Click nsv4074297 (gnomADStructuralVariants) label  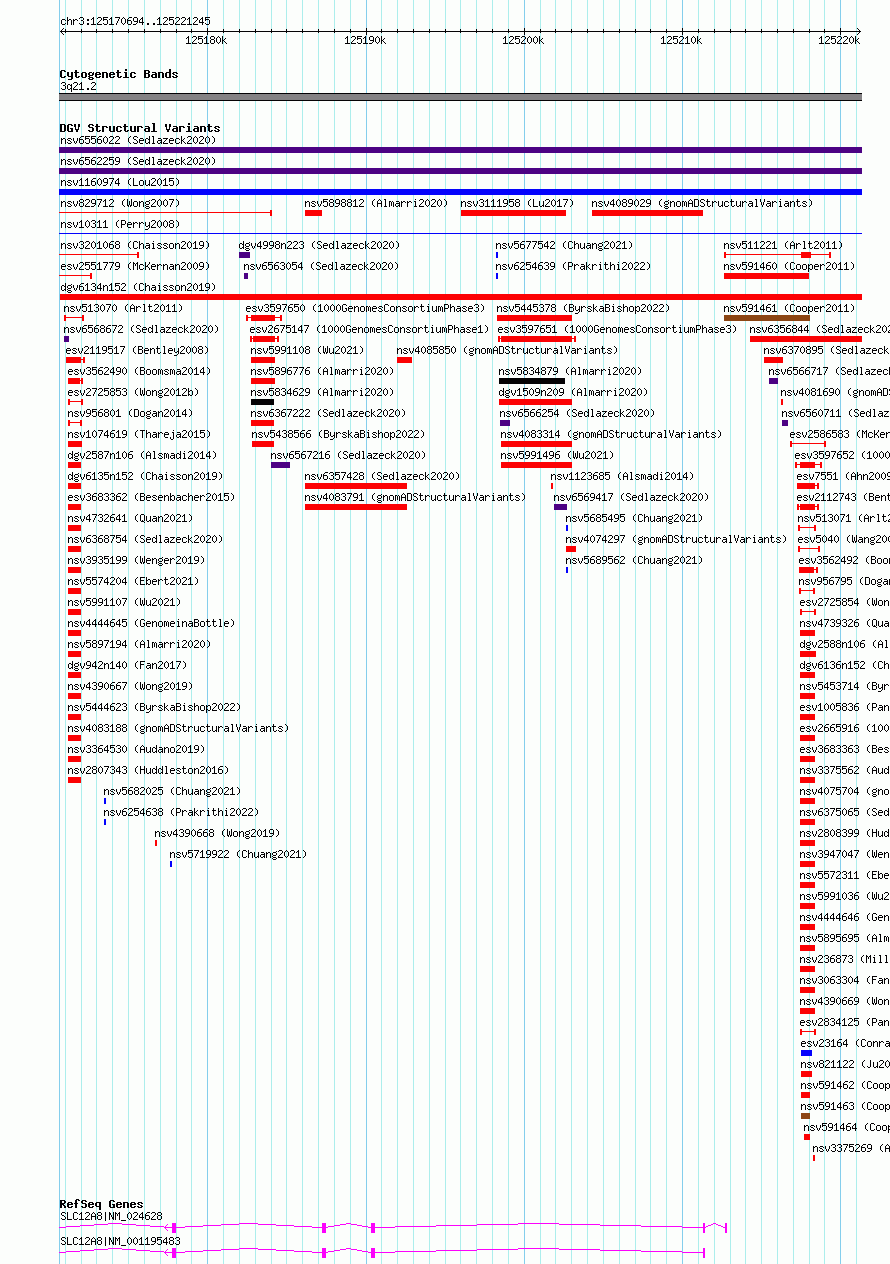676,539
